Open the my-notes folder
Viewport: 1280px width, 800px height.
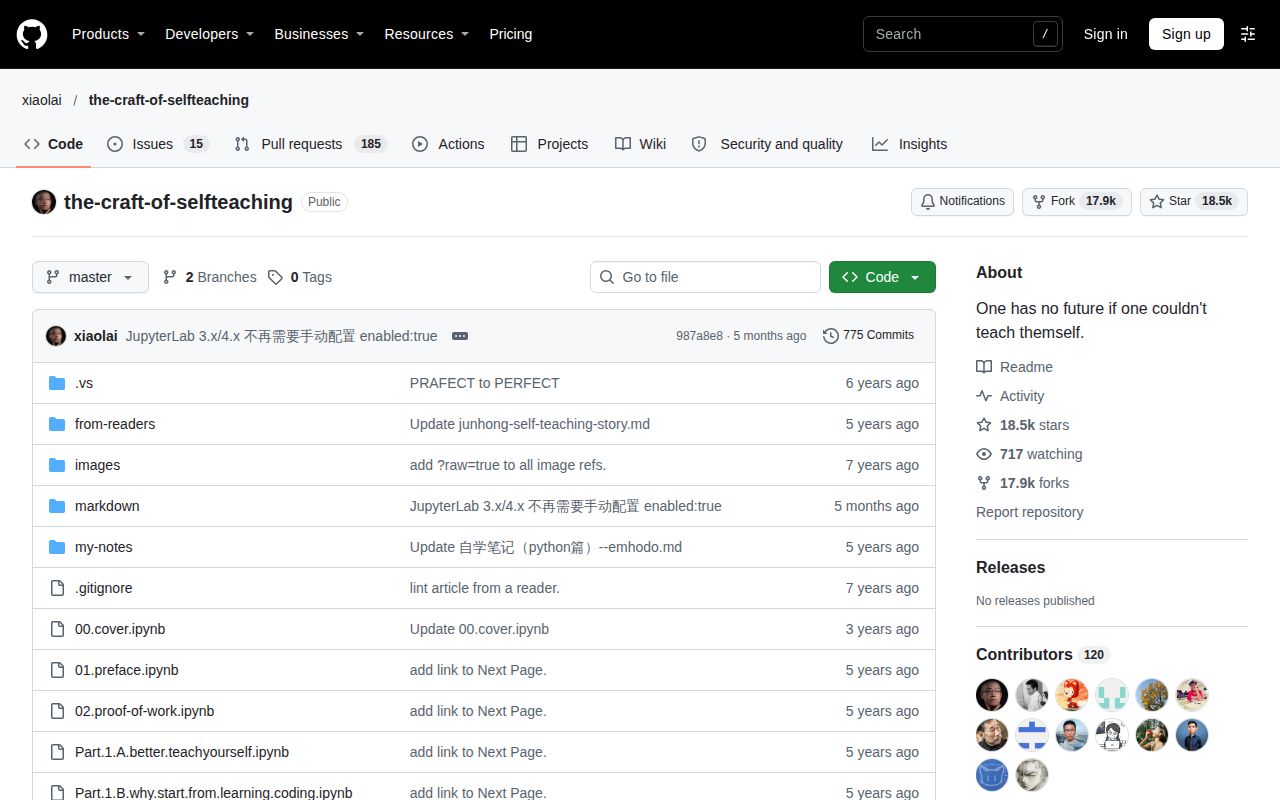[104, 547]
